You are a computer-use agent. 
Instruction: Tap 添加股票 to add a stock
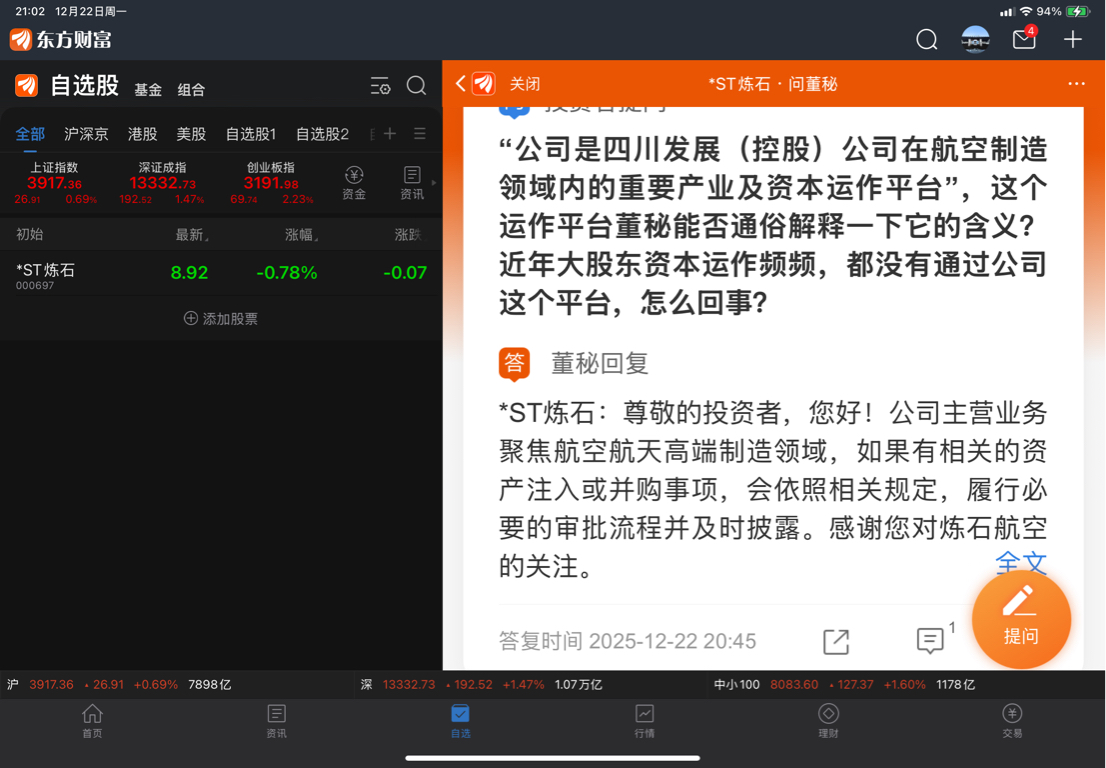(221, 319)
